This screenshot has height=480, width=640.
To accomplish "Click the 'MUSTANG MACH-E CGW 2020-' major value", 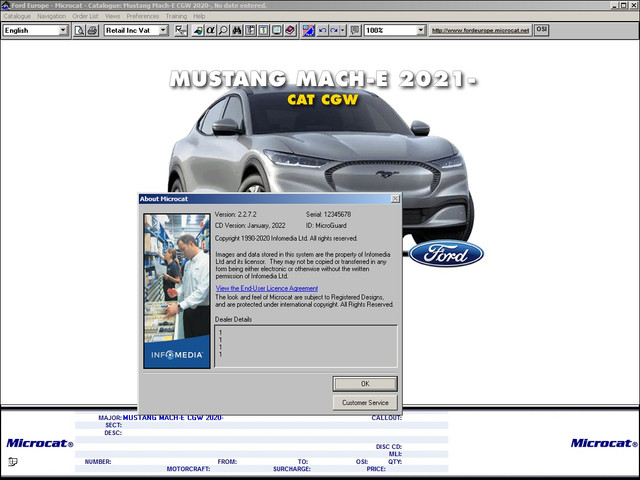I will coord(173,418).
